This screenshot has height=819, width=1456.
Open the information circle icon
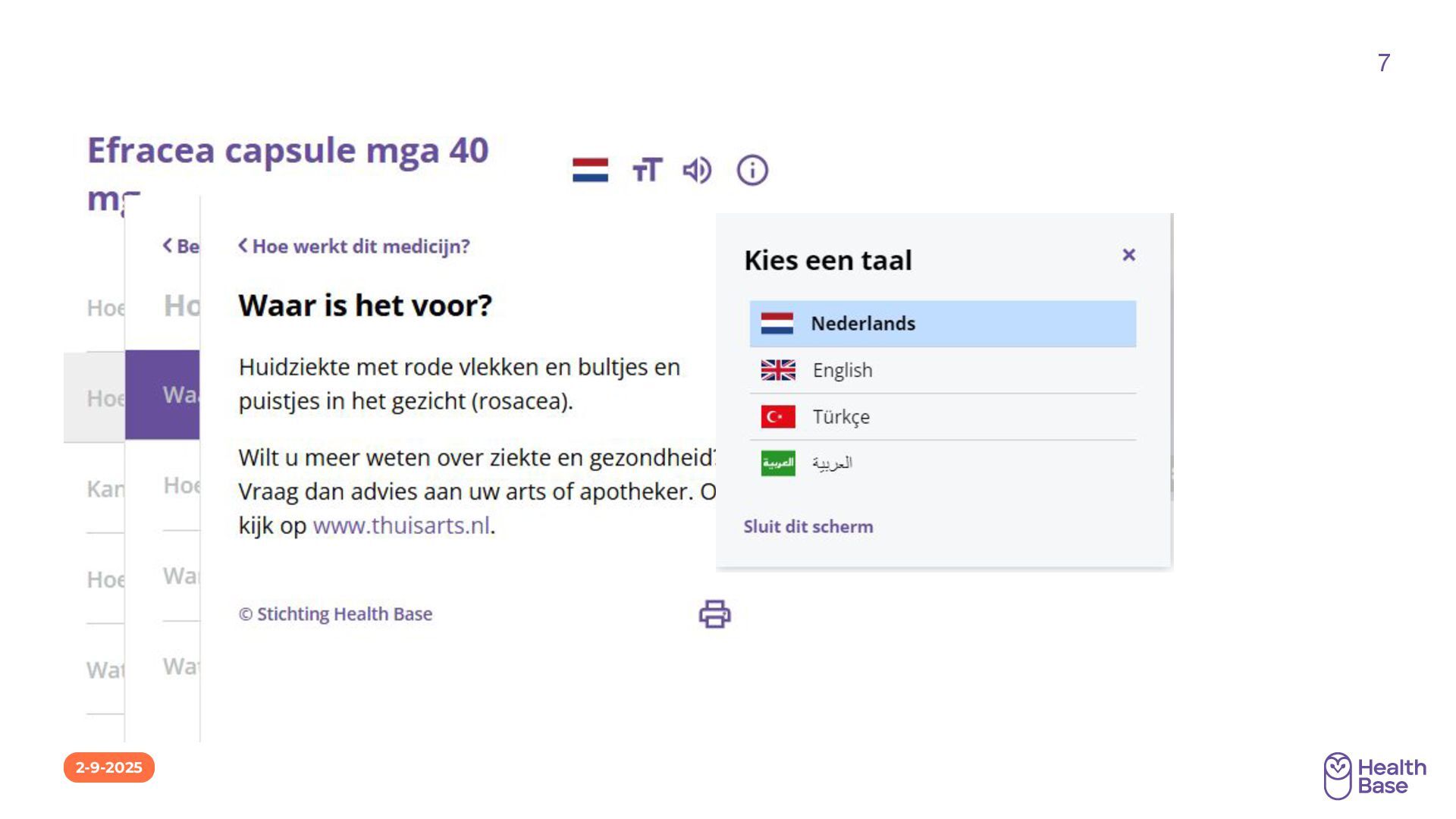752,170
